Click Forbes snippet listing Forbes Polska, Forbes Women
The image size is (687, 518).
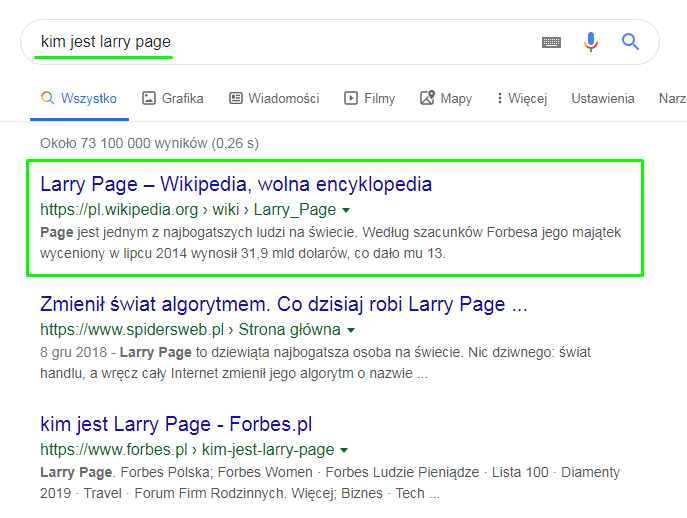tap(330, 483)
